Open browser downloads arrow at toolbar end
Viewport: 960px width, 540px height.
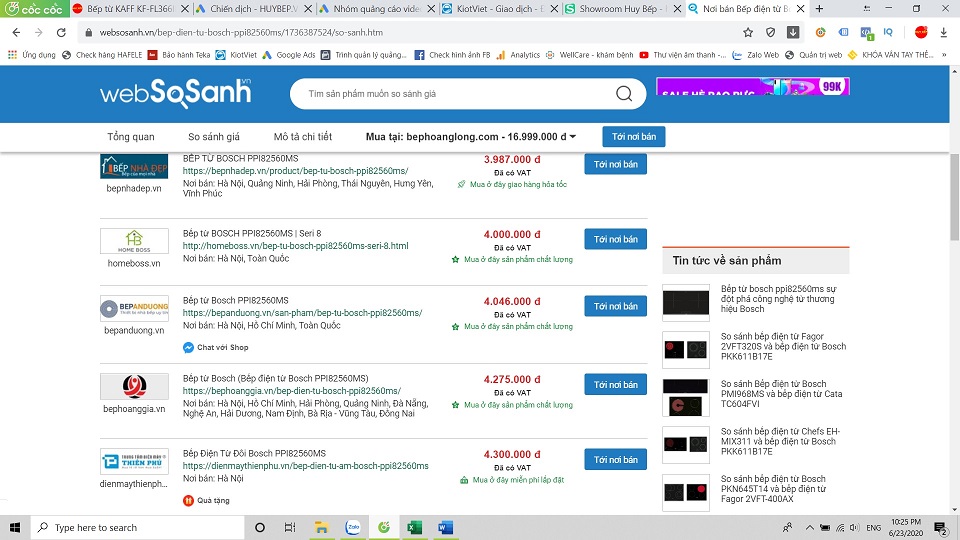coord(943,32)
